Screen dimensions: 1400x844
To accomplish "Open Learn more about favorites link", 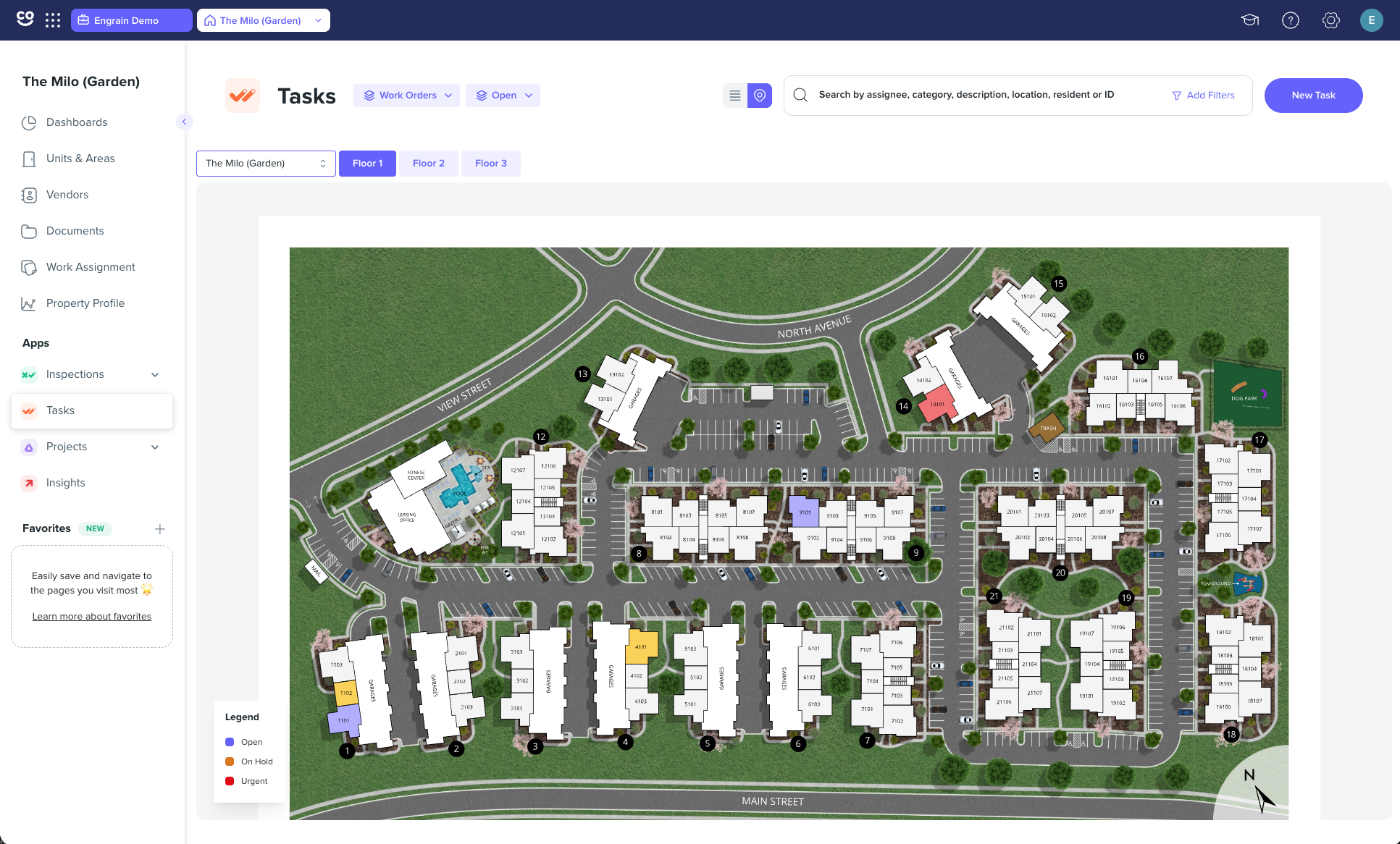I will pyautogui.click(x=92, y=617).
